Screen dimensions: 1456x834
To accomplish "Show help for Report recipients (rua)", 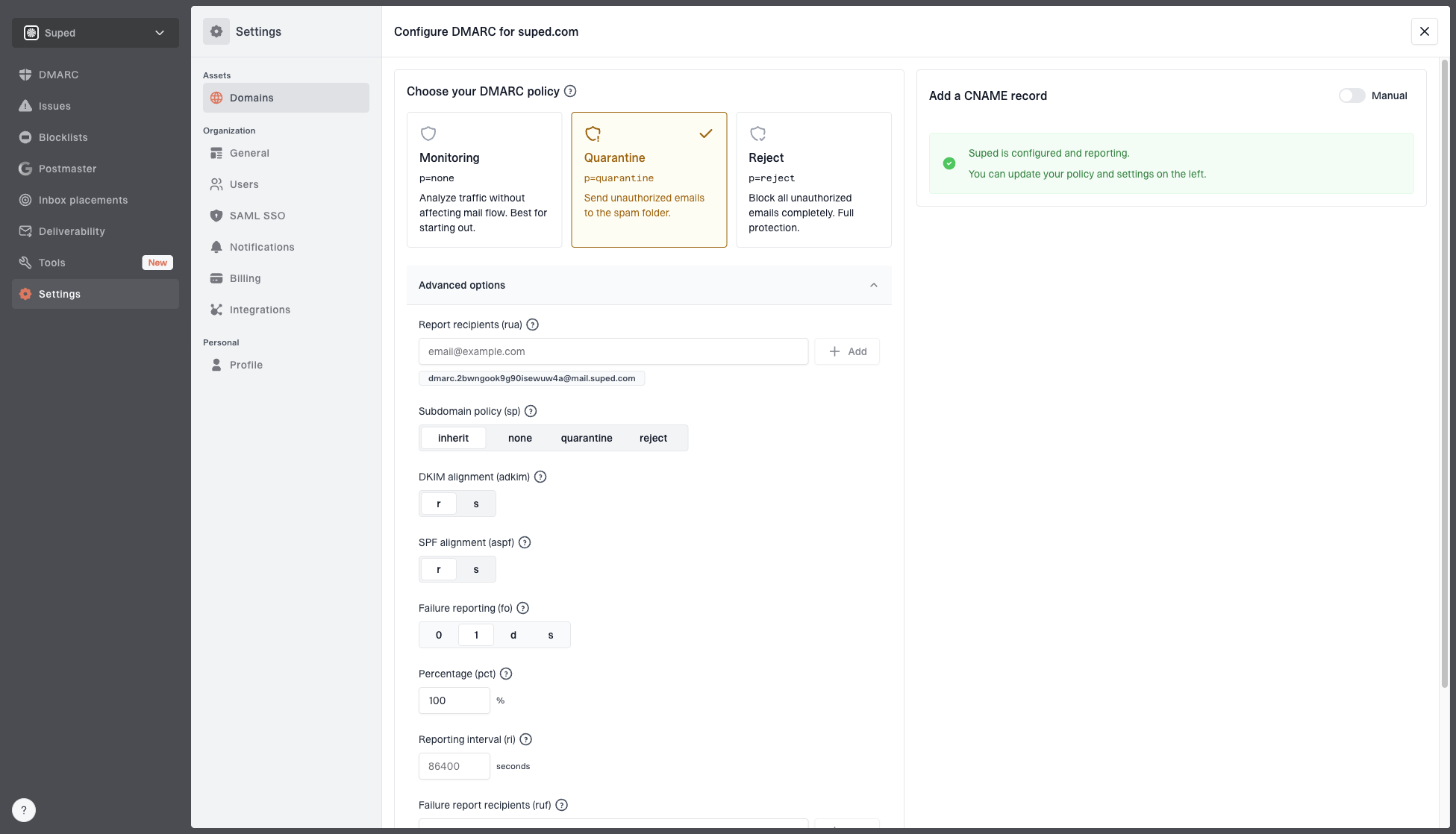I will coord(532,324).
